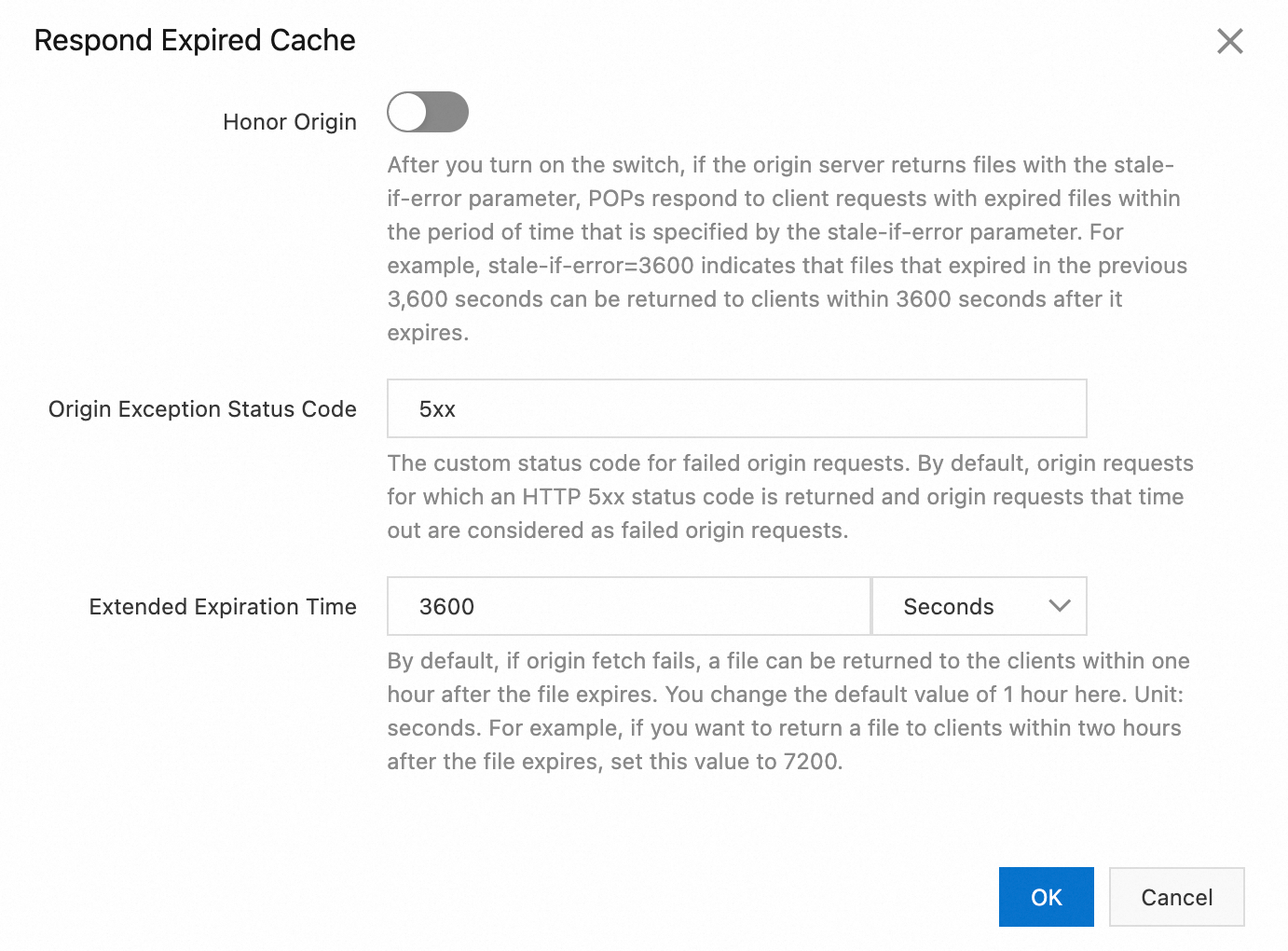
Task: Click the Seconds text in the unit selector
Action: tap(948, 607)
